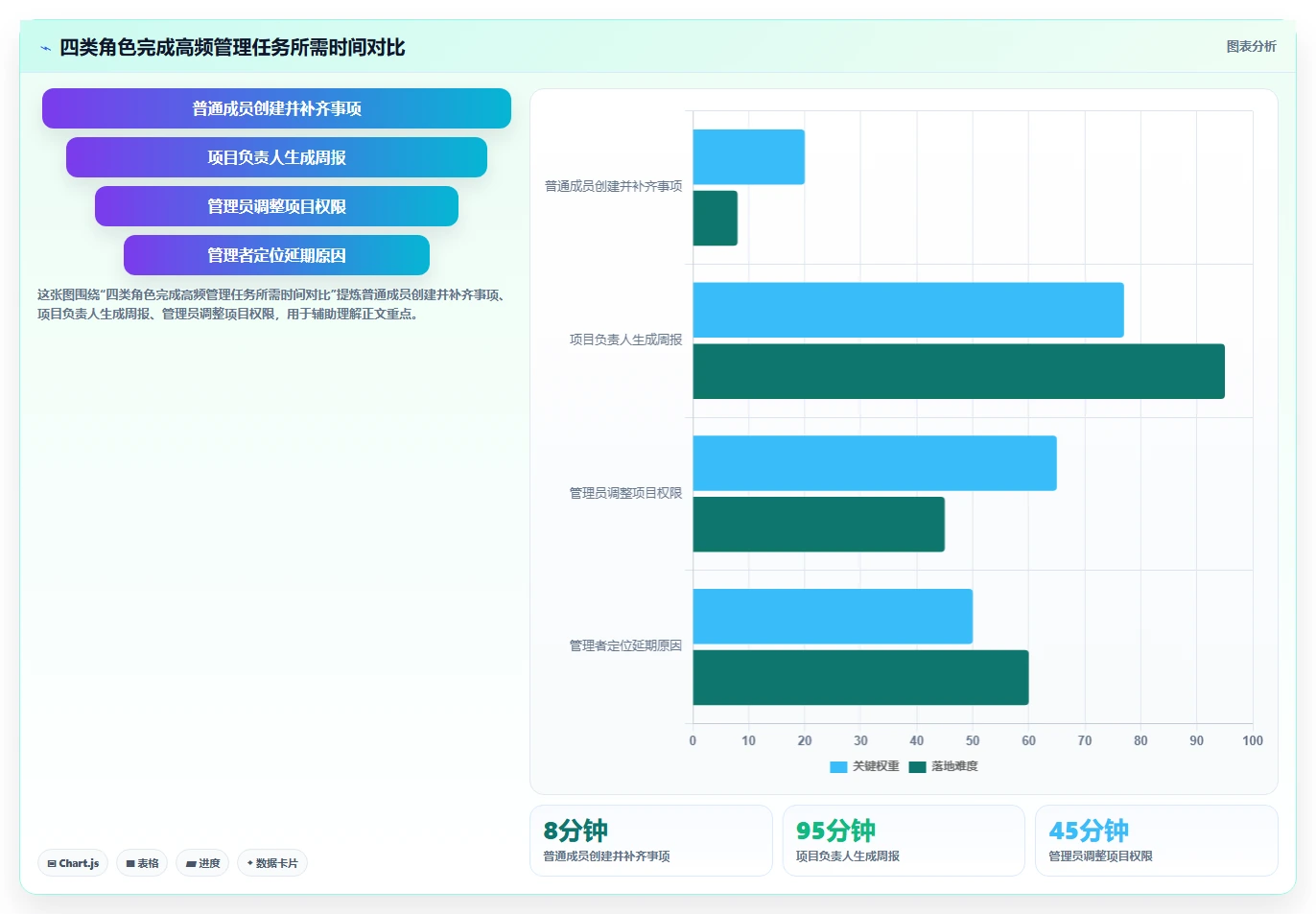The width and height of the screenshot is (1316, 914).
Task: Click the 进度 tag chip
Action: (202, 863)
